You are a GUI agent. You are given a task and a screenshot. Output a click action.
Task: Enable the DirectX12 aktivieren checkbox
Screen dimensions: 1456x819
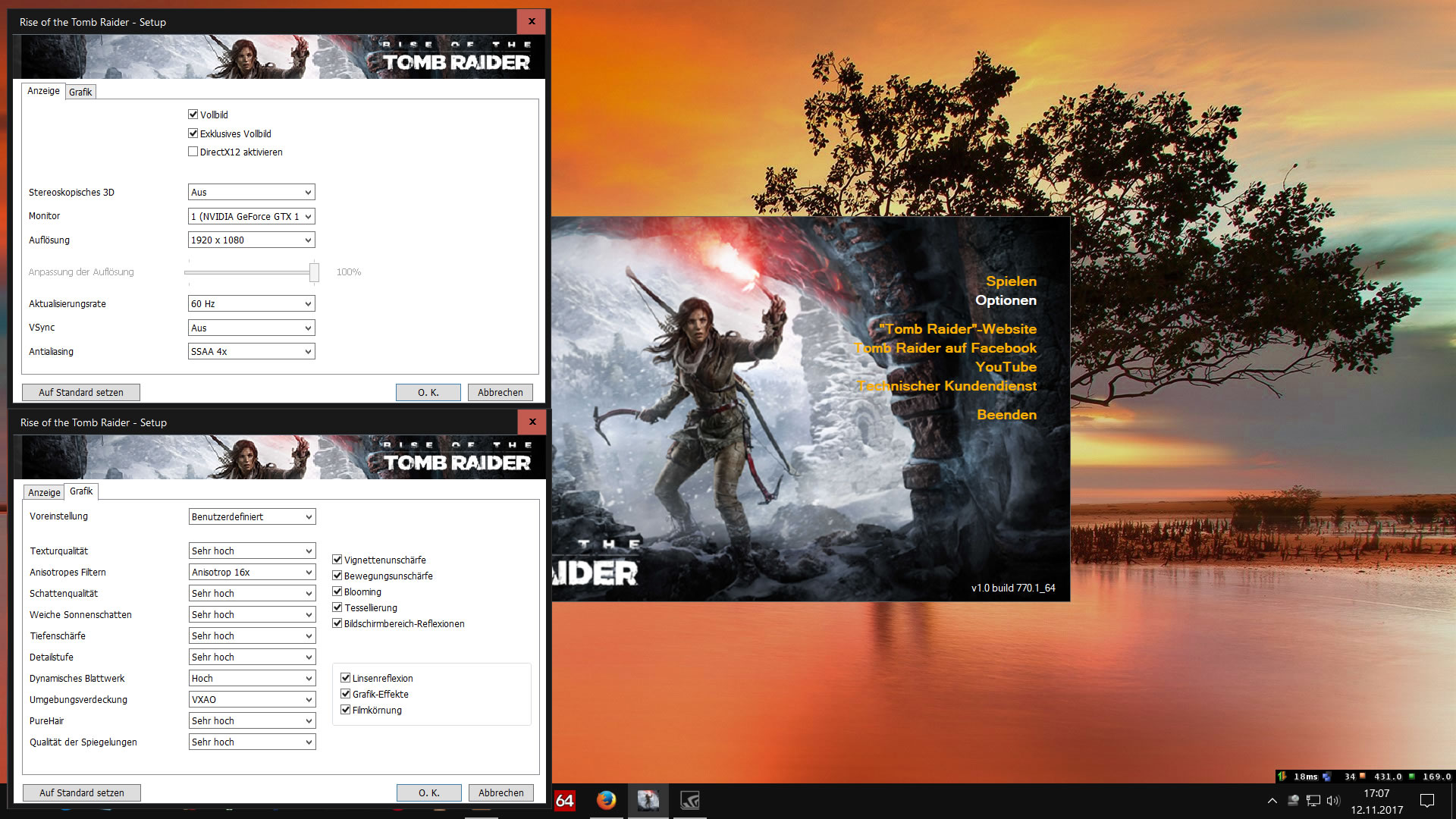click(193, 152)
